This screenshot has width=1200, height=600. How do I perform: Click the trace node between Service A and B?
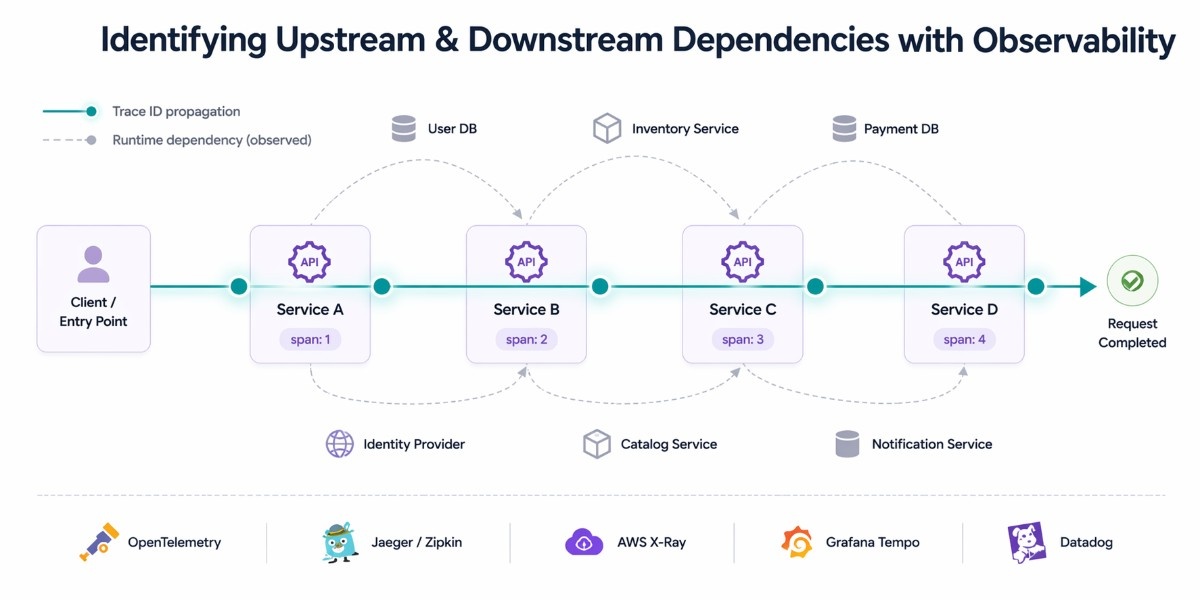[x=381, y=287]
